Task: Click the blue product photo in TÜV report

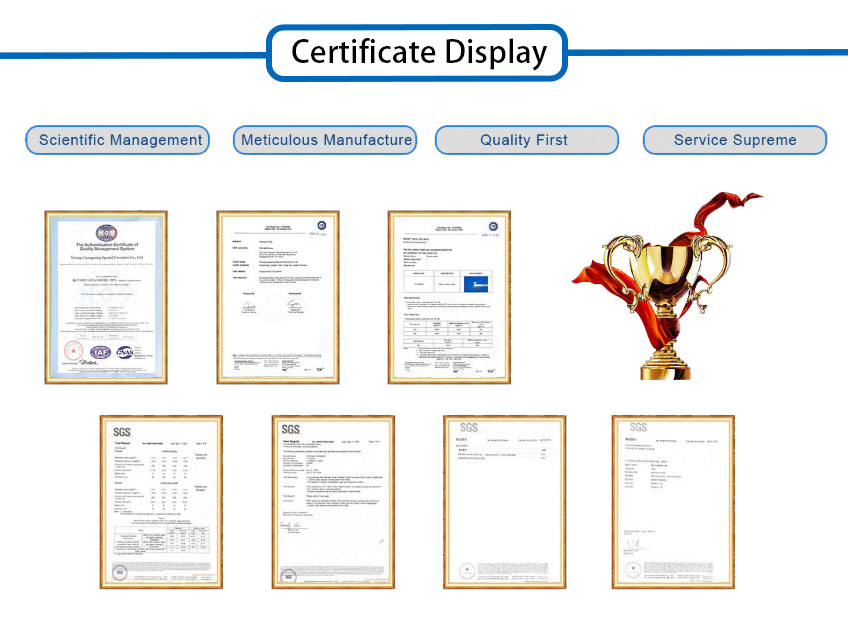Action: click(476, 284)
